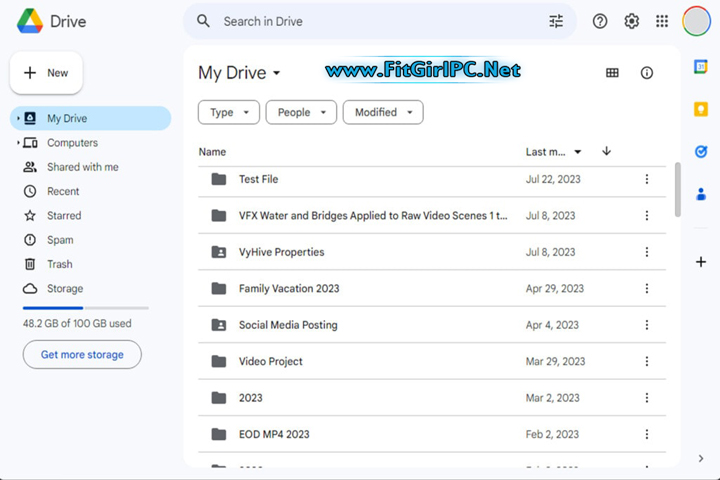Open the Settings gear icon
Screen dimensions: 720x480
[x=631, y=21]
